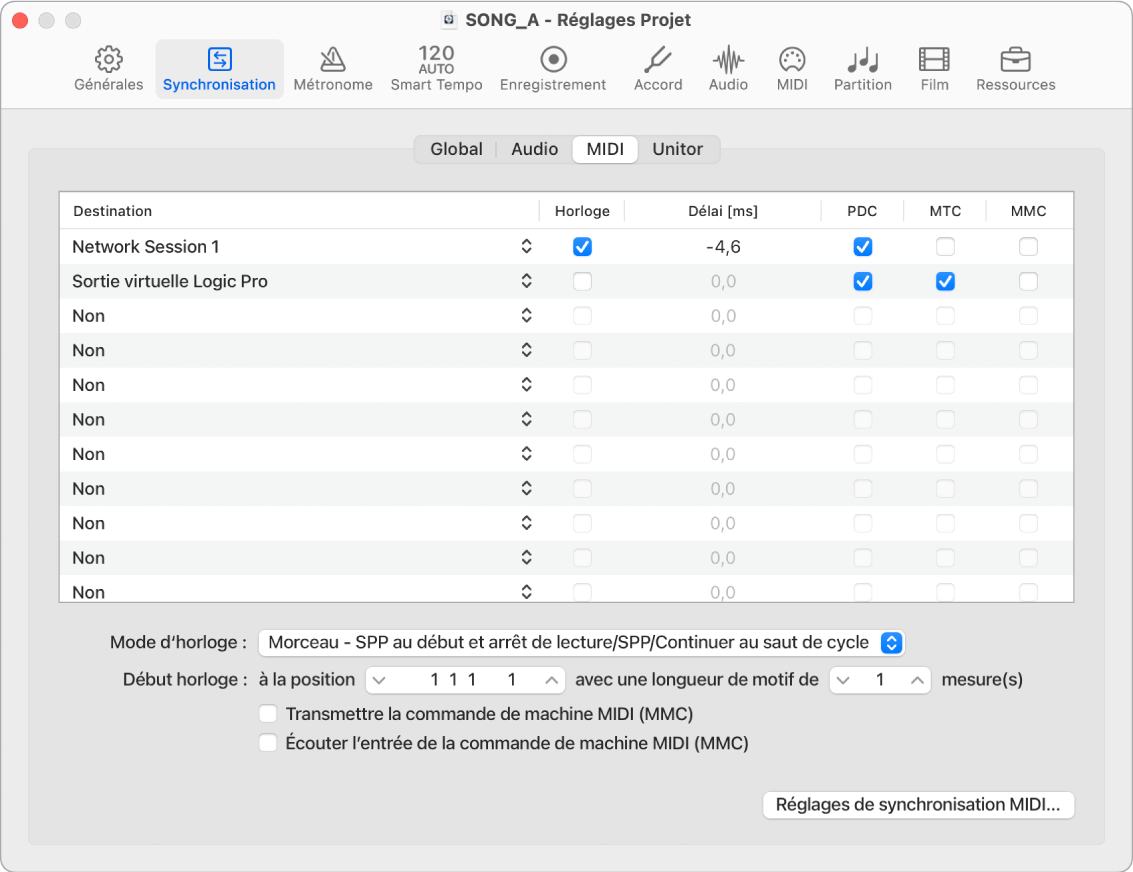This screenshot has width=1133, height=872.
Task: Open the Enregistrement settings pane
Action: [553, 69]
